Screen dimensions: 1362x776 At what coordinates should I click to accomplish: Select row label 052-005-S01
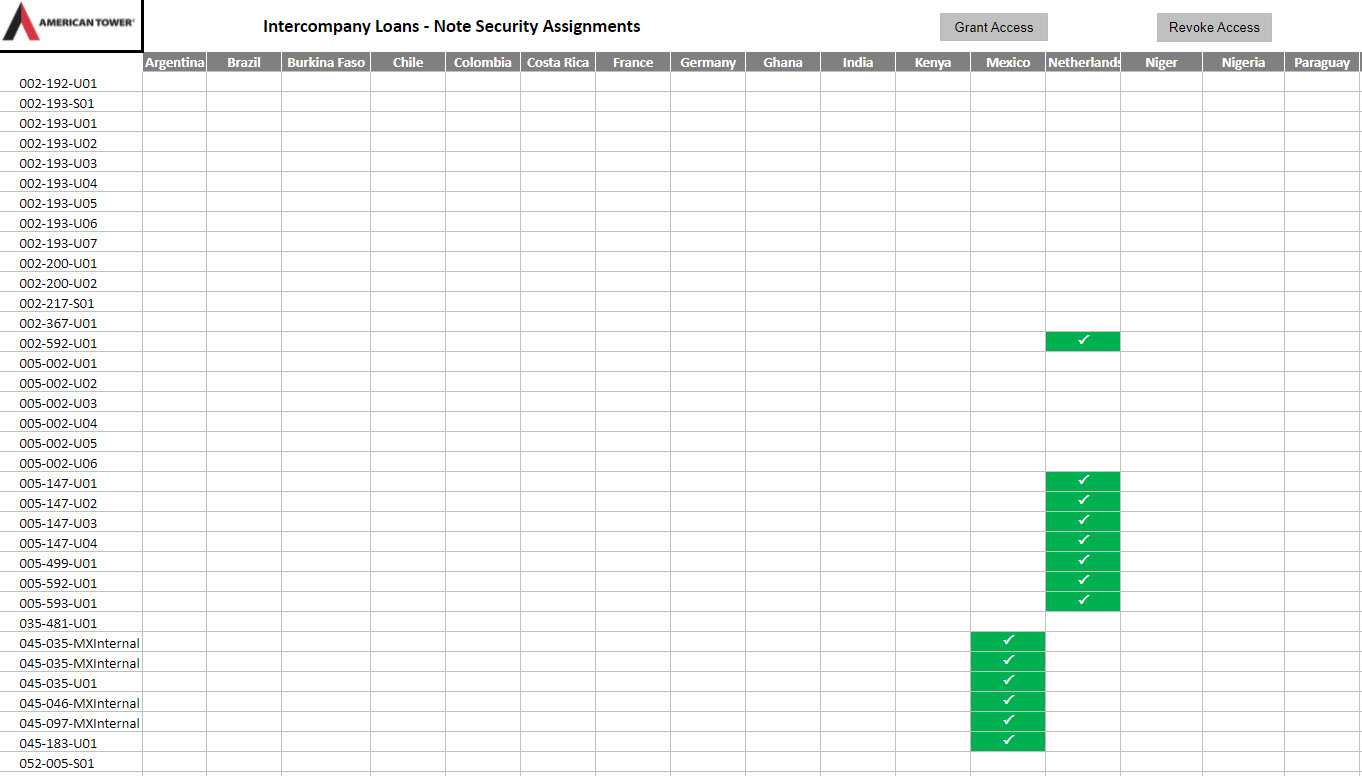click(x=57, y=763)
